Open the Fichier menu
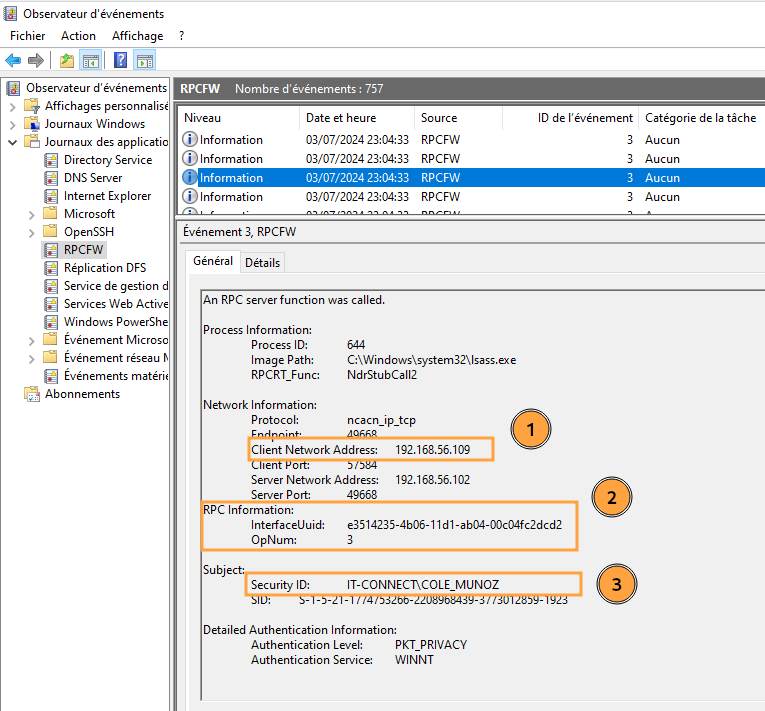This screenshot has width=765, height=711. (x=28, y=36)
